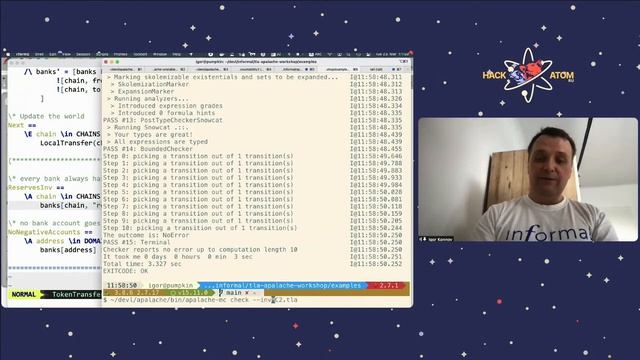Click '\E chain \in CHAINS' line

[x=62, y=134]
